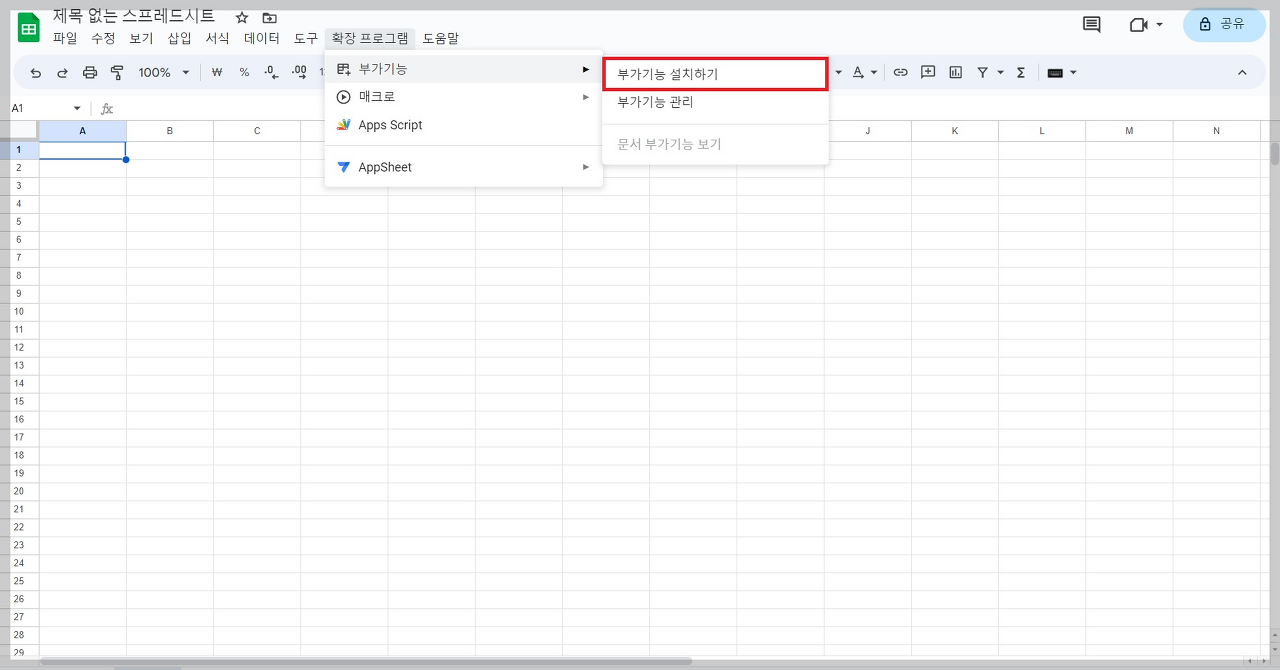Click the print icon in toolbar
The height and width of the screenshot is (670, 1280).
click(90, 73)
